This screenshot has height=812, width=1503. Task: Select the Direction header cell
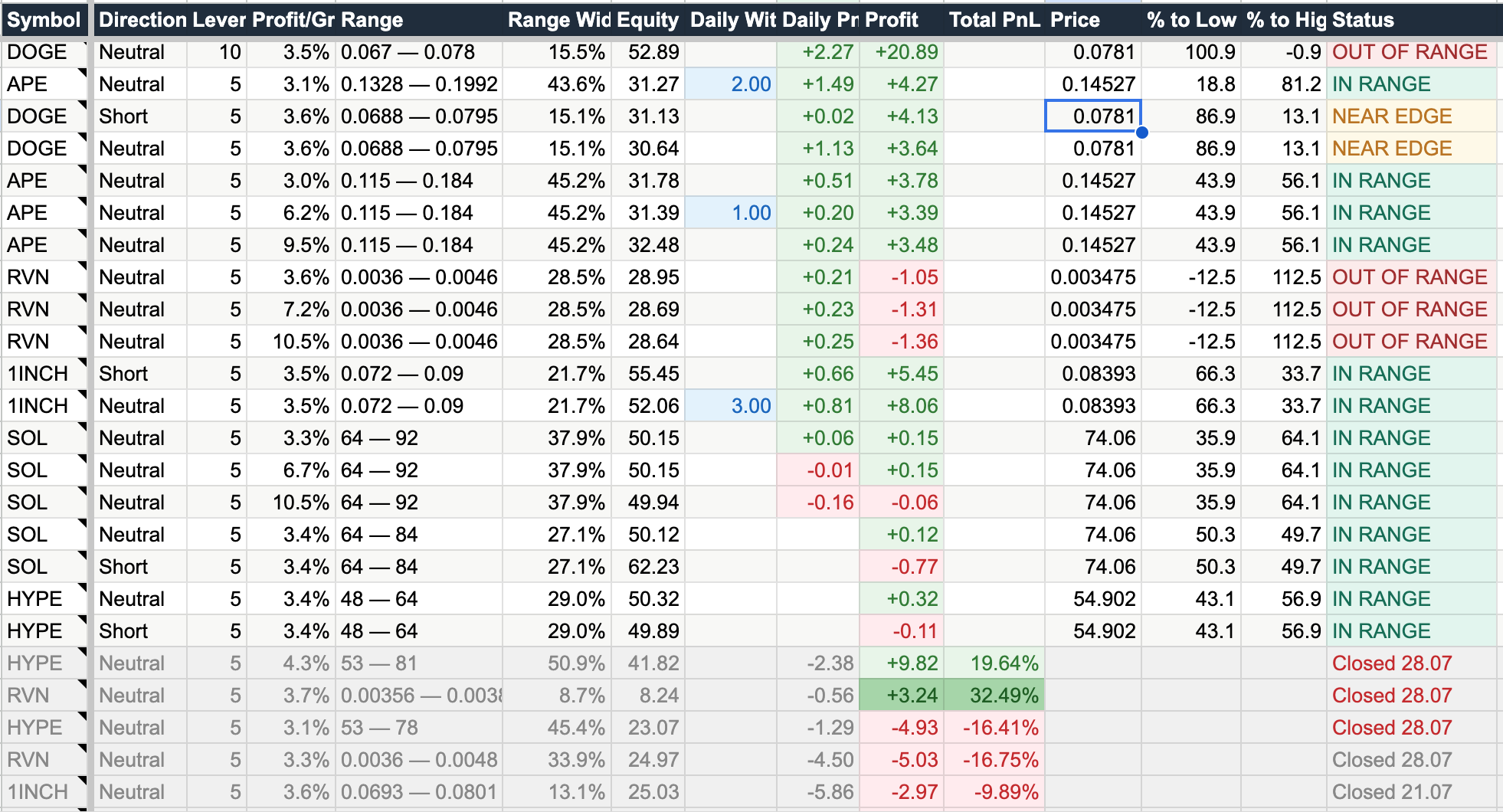(x=140, y=20)
